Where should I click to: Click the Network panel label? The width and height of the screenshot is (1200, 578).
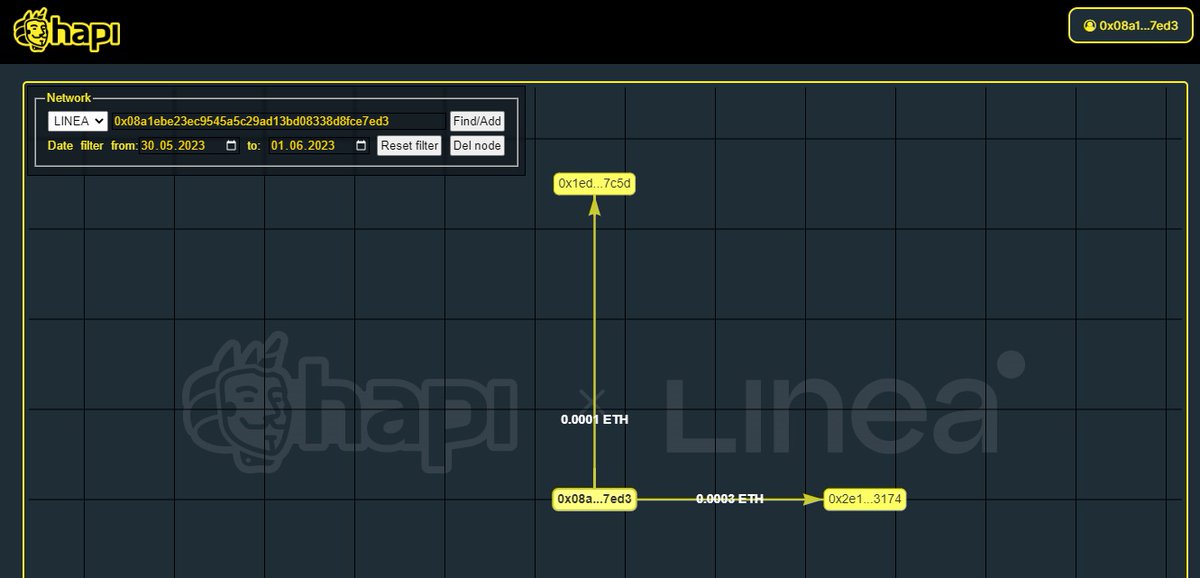coord(69,98)
